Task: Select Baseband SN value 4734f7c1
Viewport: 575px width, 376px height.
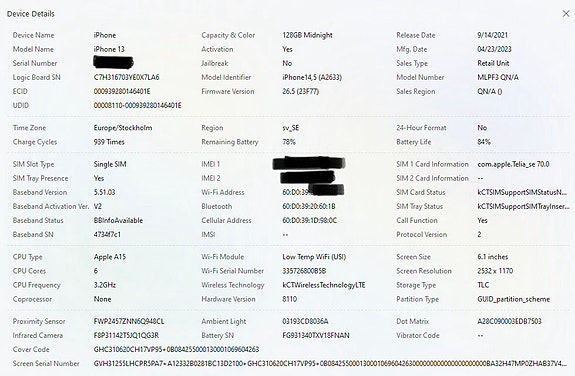Action: pyautogui.click(x=107, y=234)
